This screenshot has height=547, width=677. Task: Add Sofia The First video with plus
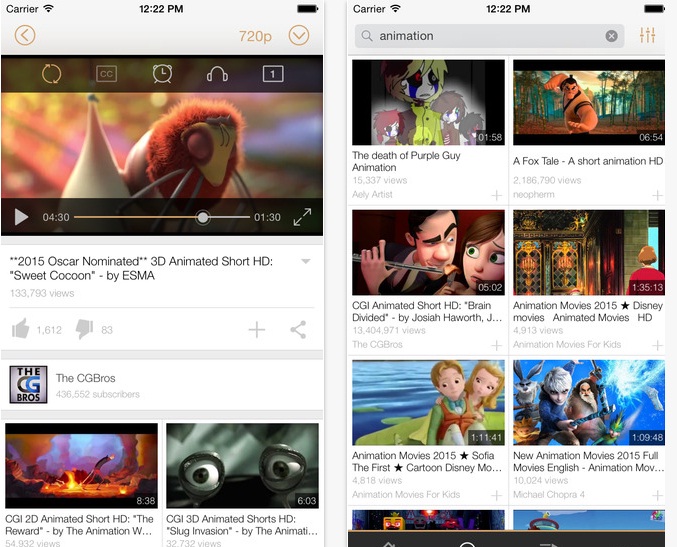tap(497, 496)
